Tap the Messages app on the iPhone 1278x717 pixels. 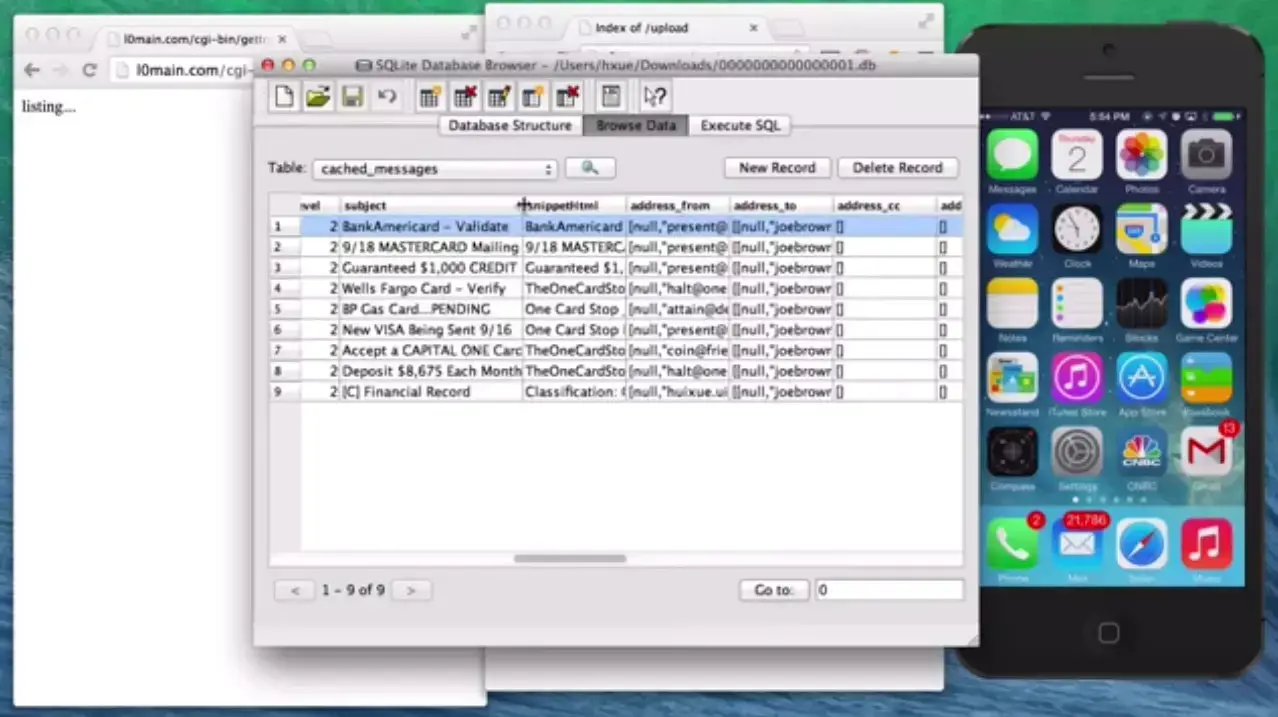pos(1012,155)
